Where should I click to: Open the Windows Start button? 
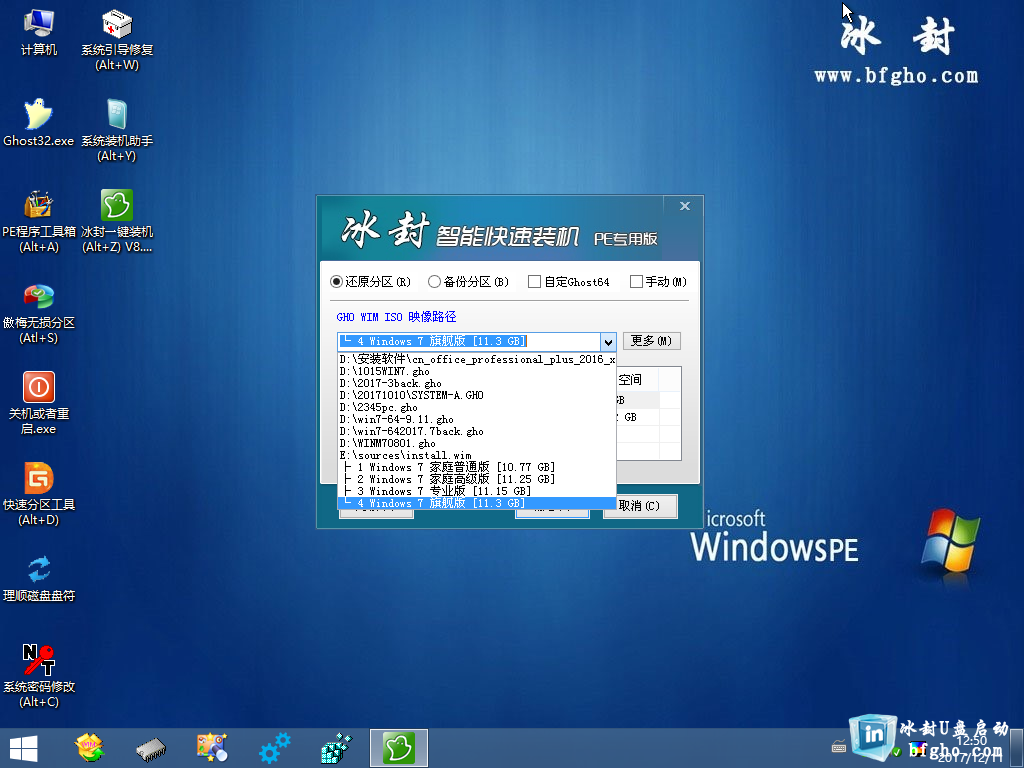click(24, 748)
